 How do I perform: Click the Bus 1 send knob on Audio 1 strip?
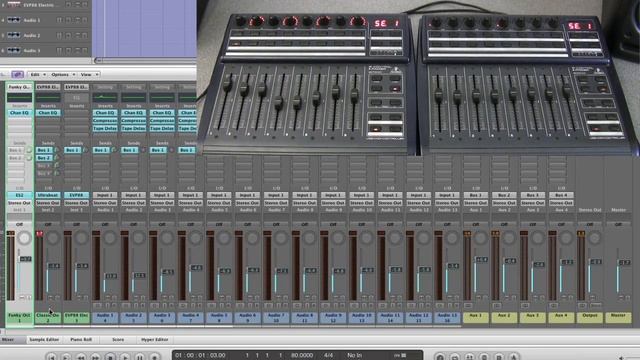[114, 150]
